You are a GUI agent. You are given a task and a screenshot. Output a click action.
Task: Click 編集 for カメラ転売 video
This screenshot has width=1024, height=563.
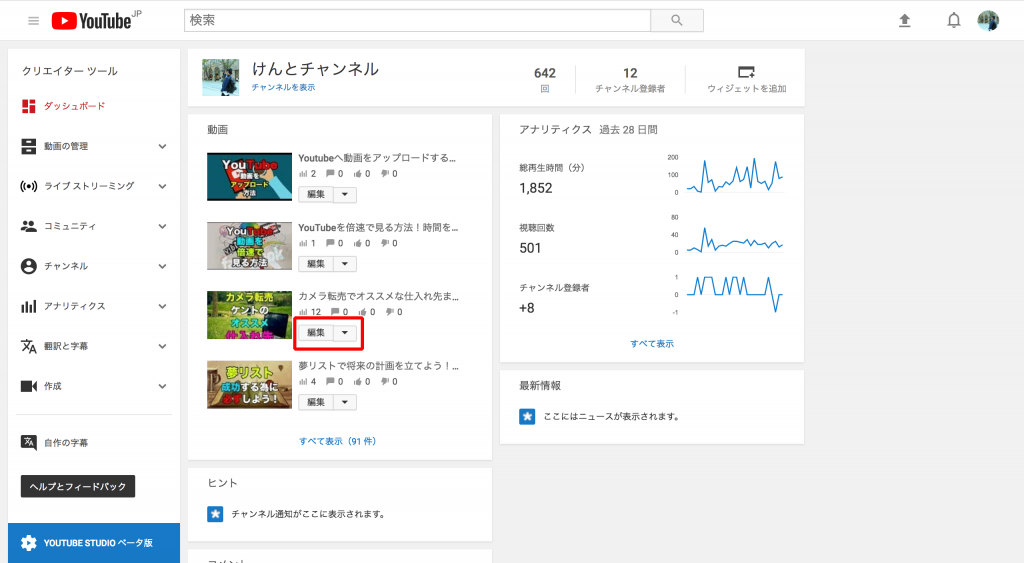[x=316, y=332]
